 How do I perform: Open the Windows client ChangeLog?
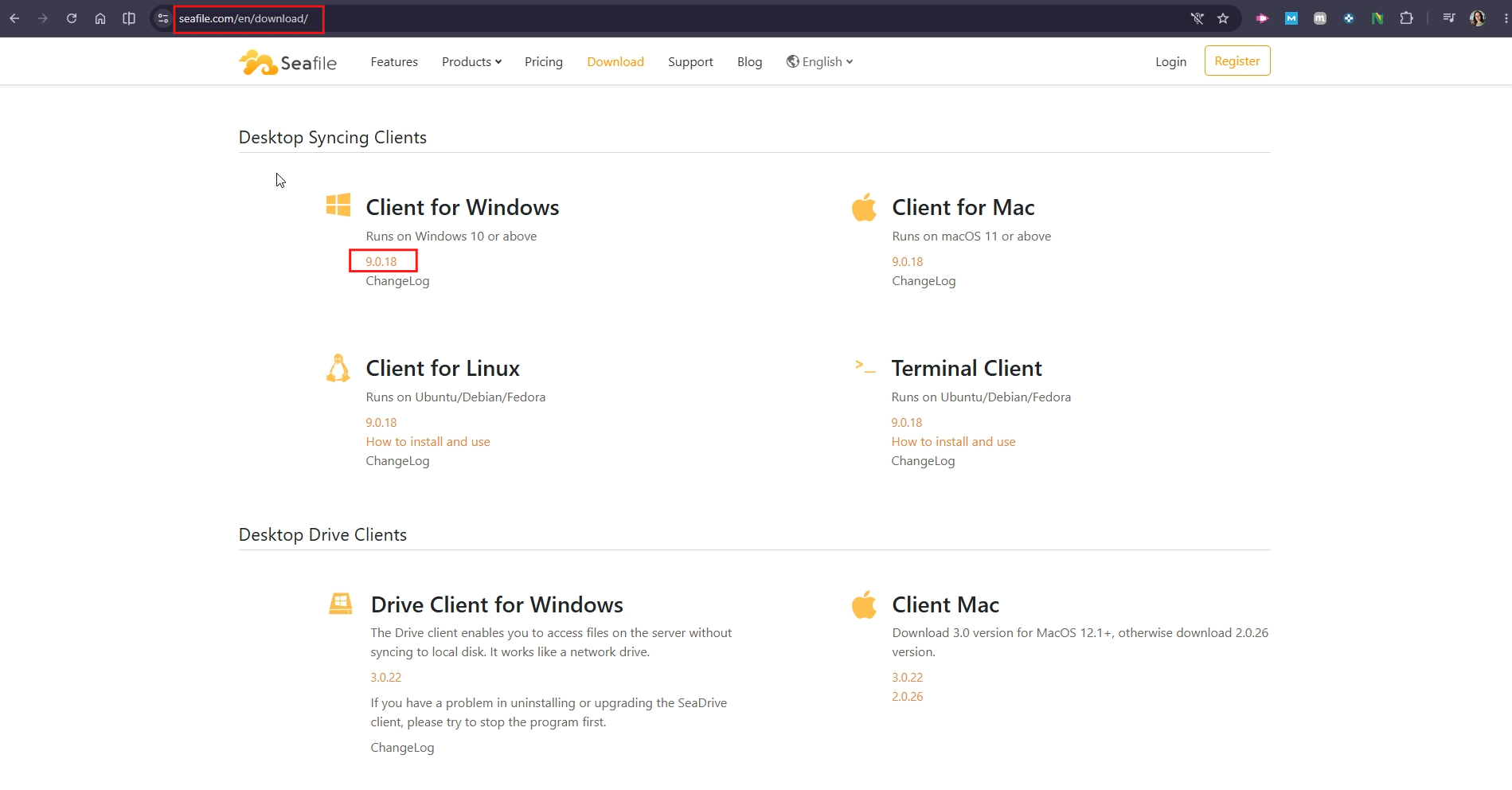397,281
